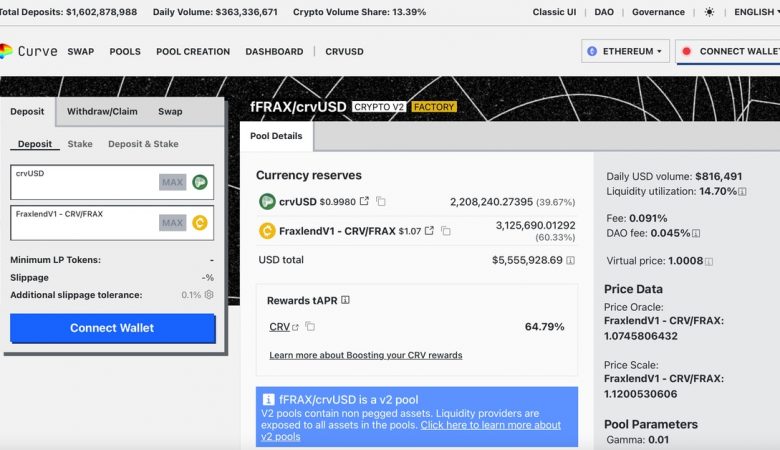
Task: Click MAX for the crvUSD deposit
Action: pyautogui.click(x=173, y=182)
